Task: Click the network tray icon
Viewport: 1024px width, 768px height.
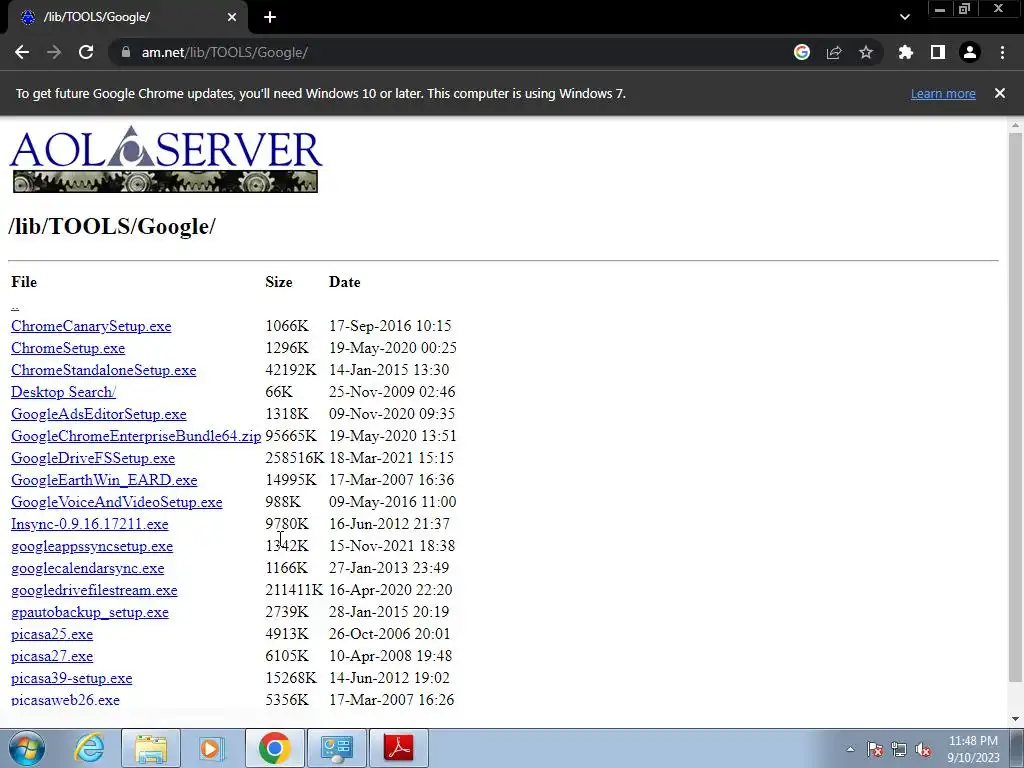Action: pos(899,749)
